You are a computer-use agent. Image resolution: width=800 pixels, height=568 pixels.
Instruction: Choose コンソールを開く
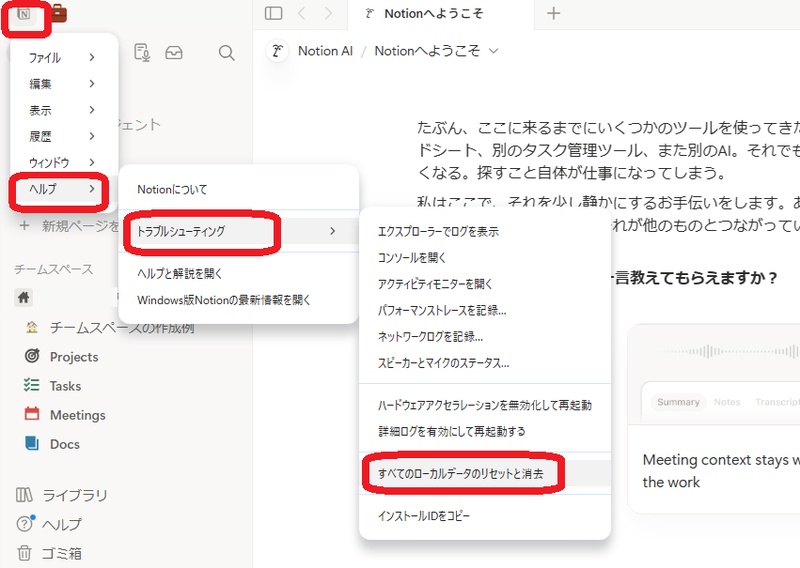pos(485,258)
